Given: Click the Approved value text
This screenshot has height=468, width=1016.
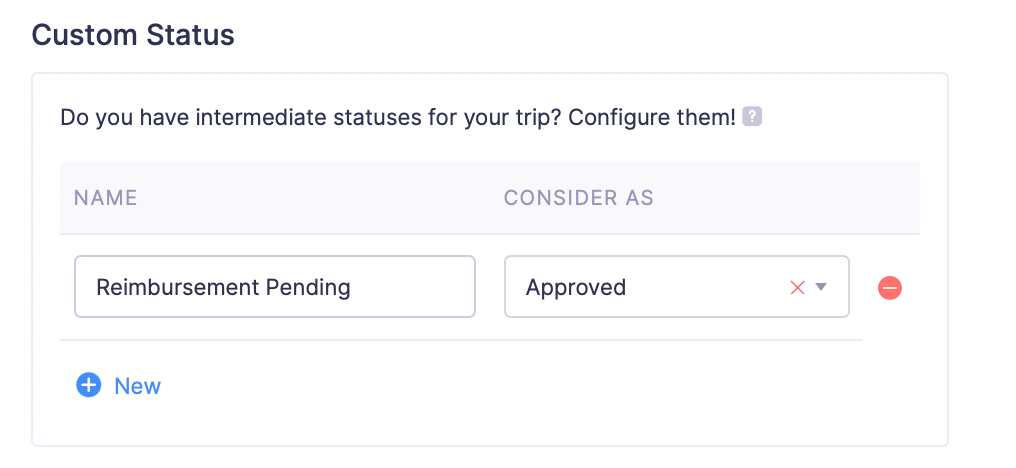Looking at the screenshot, I should [x=576, y=288].
